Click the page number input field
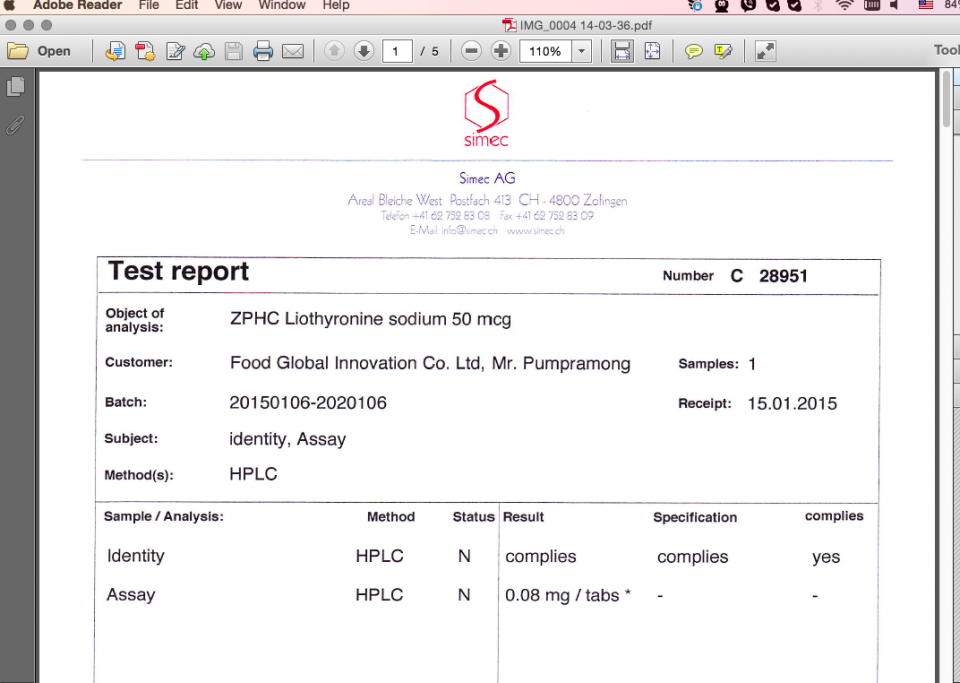 [x=397, y=51]
